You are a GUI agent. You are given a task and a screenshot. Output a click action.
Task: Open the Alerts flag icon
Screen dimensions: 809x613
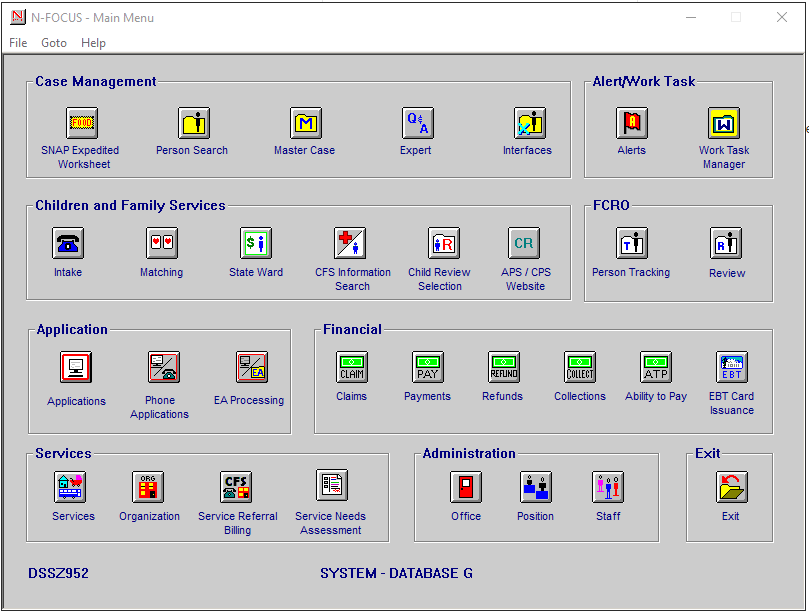[x=631, y=123]
